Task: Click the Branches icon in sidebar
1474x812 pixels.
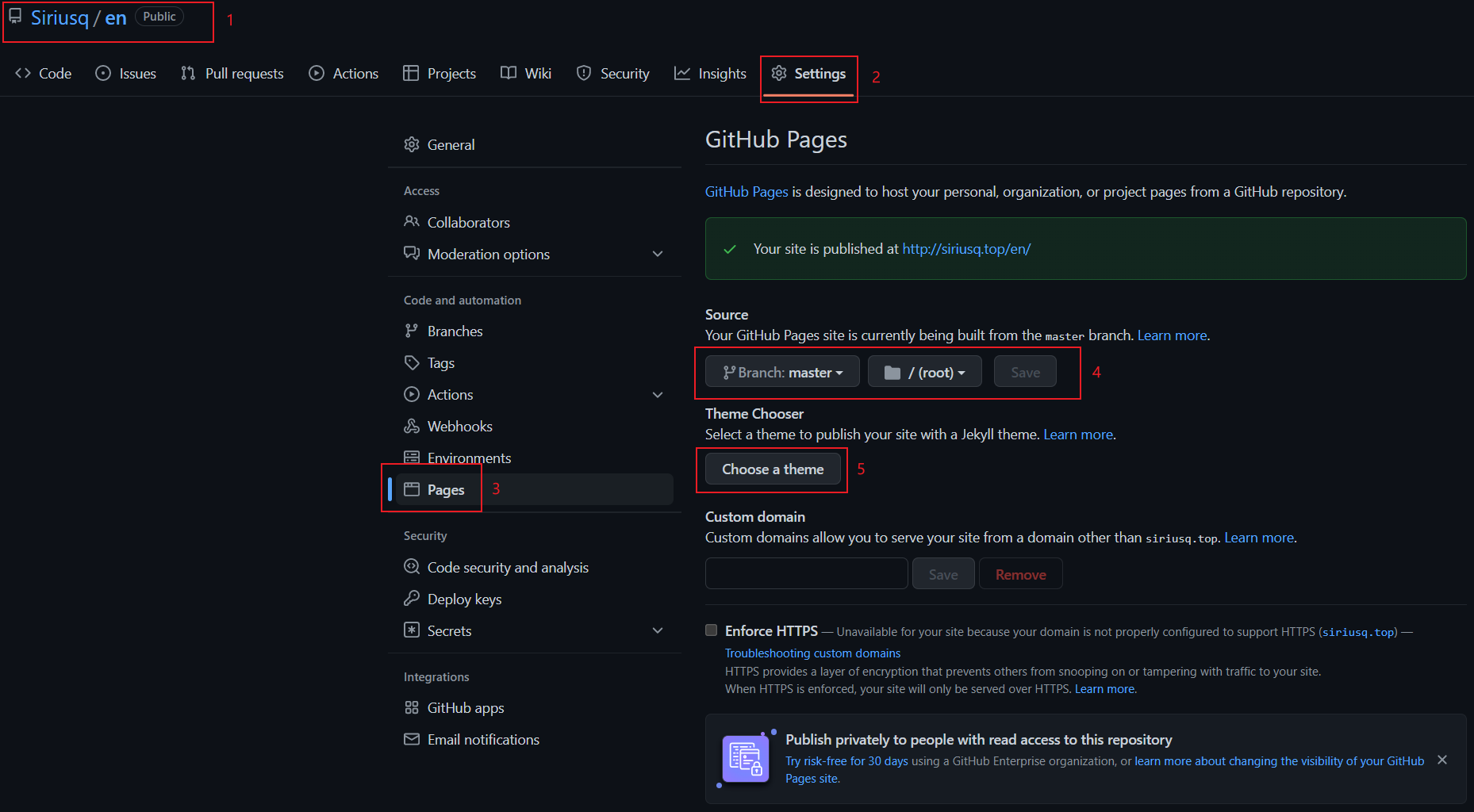Action: click(x=411, y=331)
